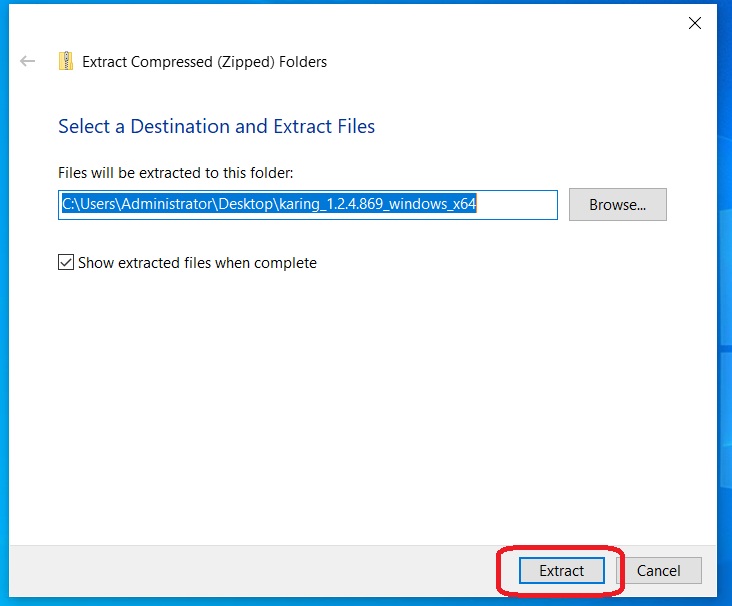732x606 pixels.
Task: Close the extraction dialog with X
Action: (695, 24)
